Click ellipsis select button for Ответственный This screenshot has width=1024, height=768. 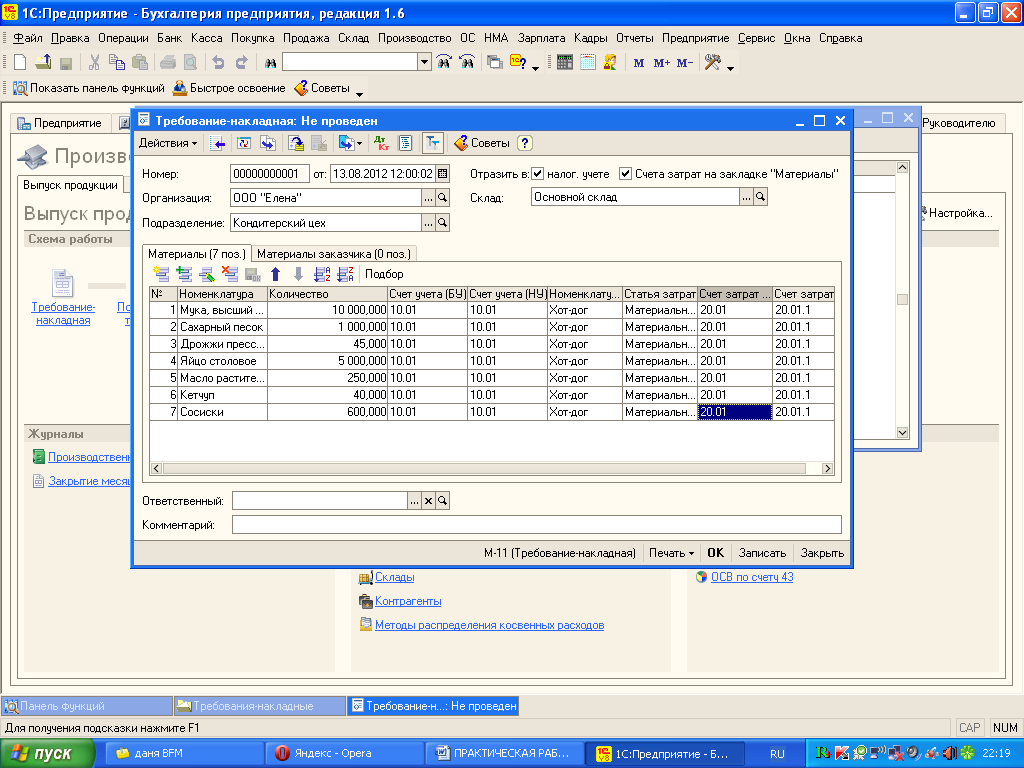pos(414,501)
